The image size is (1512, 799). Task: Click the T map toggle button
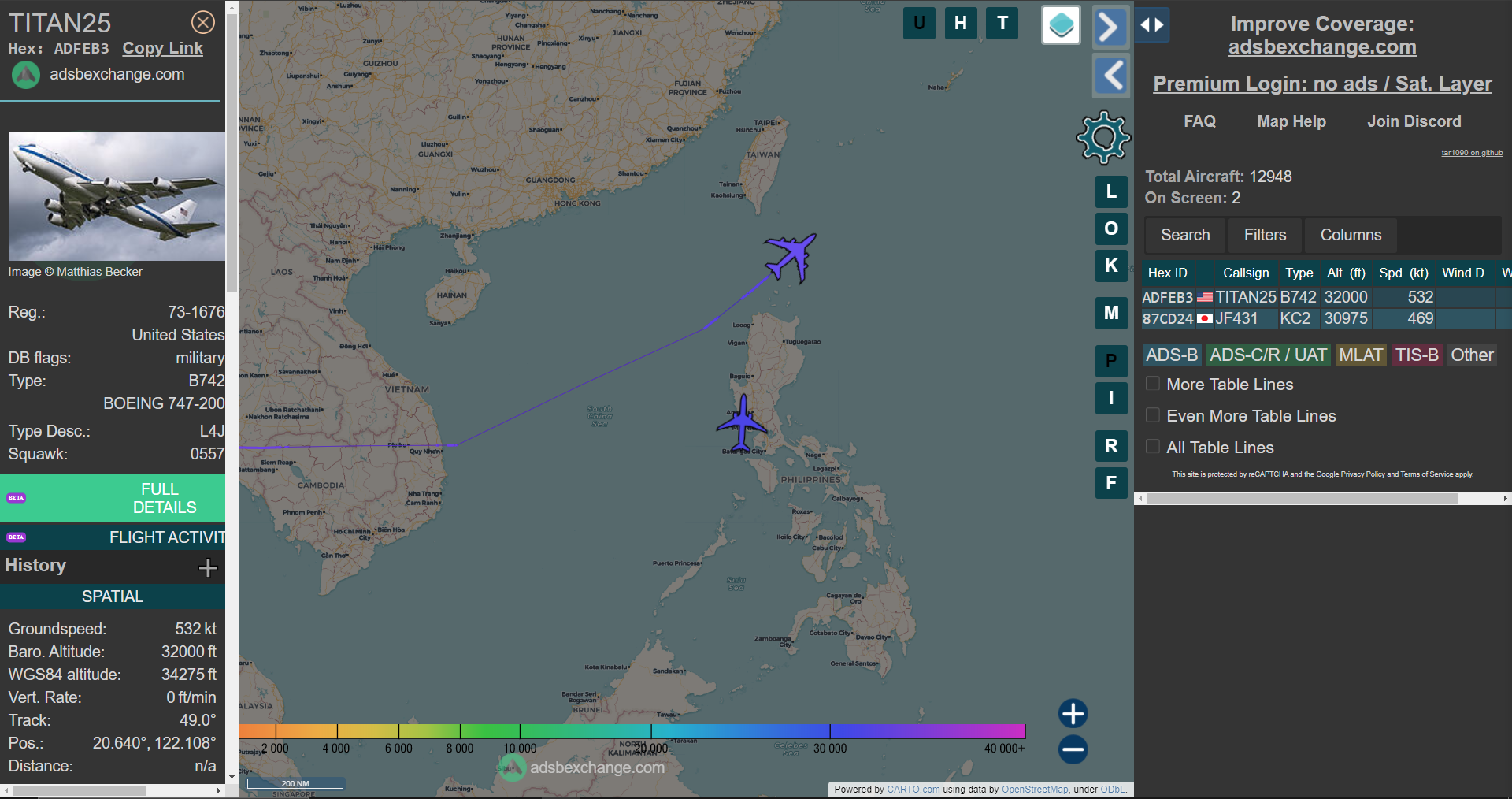point(1002,23)
